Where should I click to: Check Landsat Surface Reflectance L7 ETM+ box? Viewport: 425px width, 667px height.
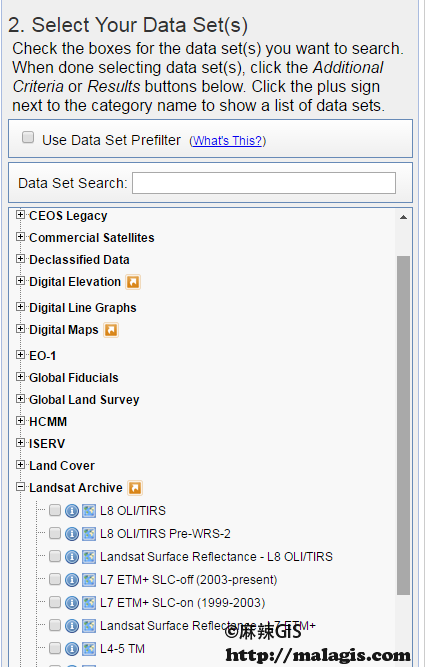tap(55, 625)
